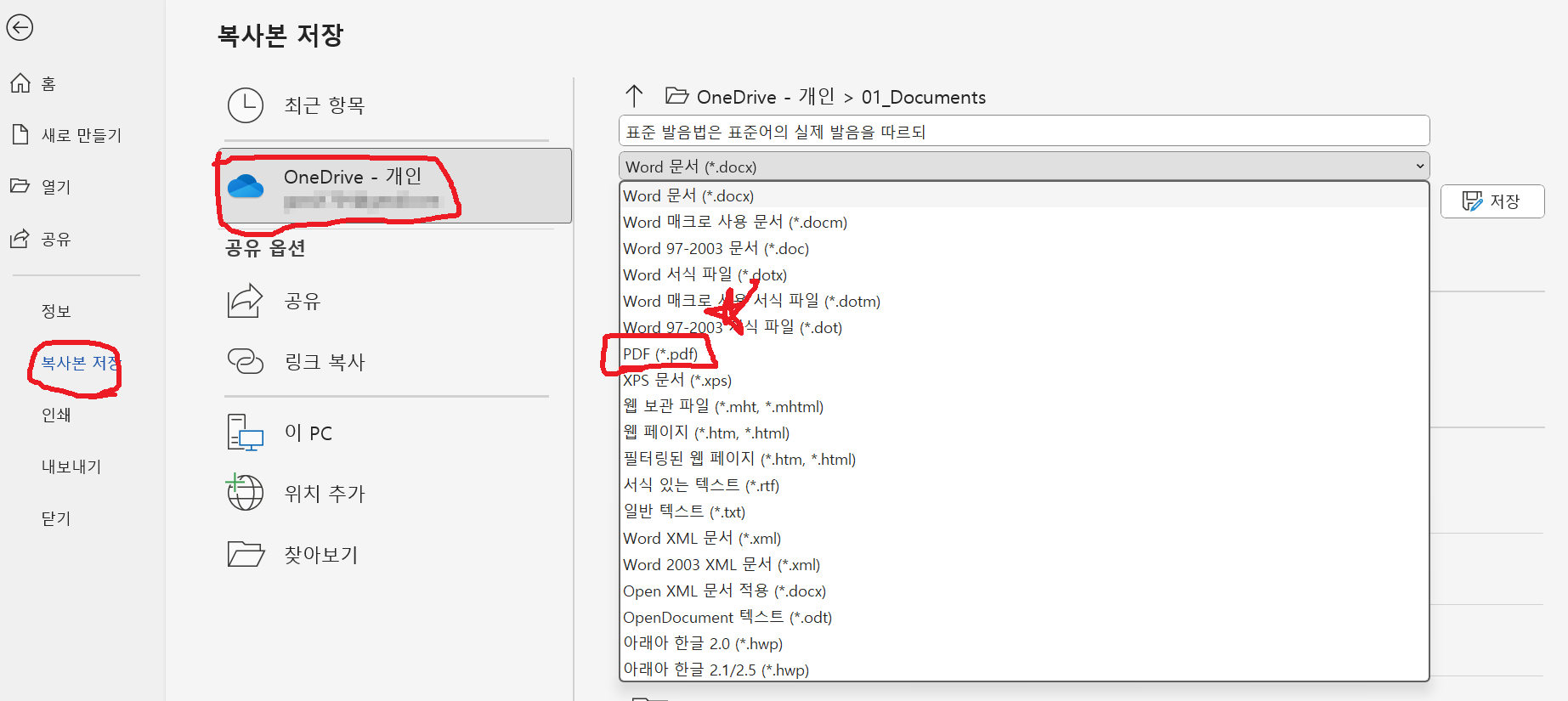The height and width of the screenshot is (701, 1568).
Task: Click the file name input field
Action: click(1023, 132)
